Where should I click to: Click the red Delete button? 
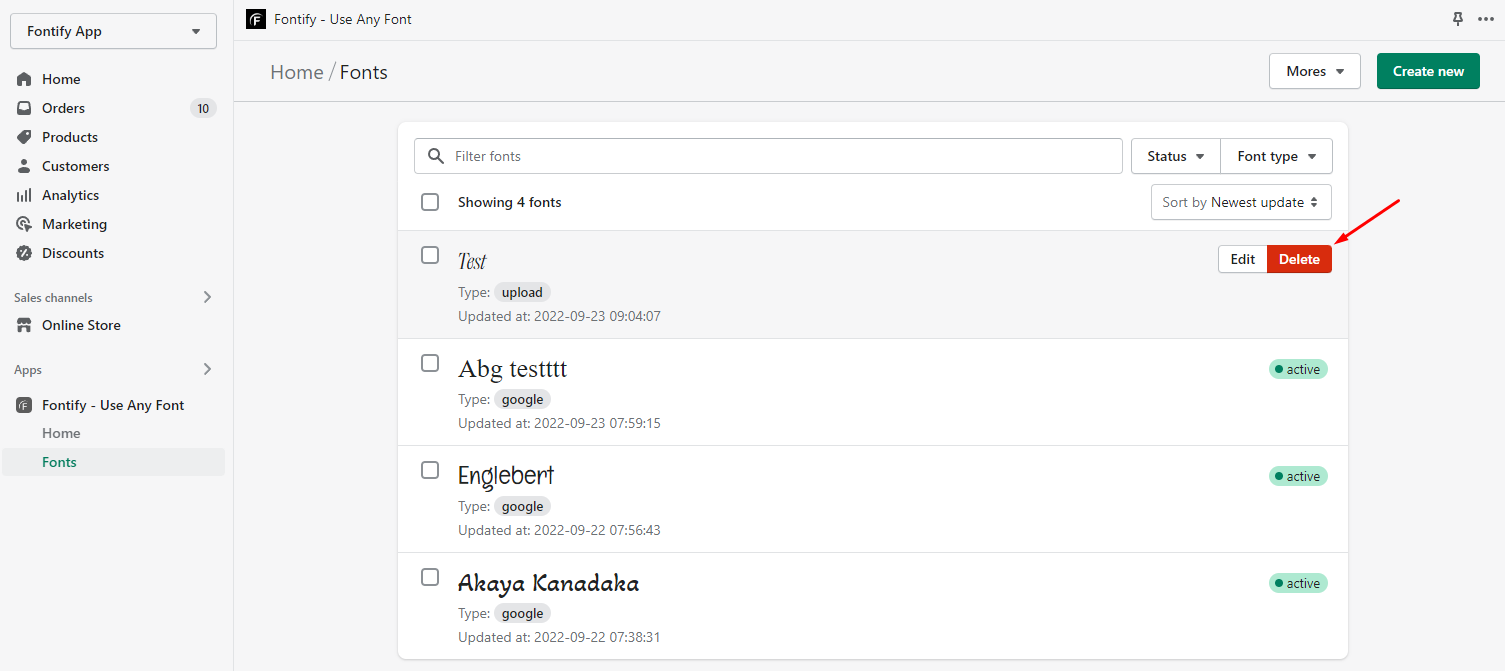pos(1299,259)
